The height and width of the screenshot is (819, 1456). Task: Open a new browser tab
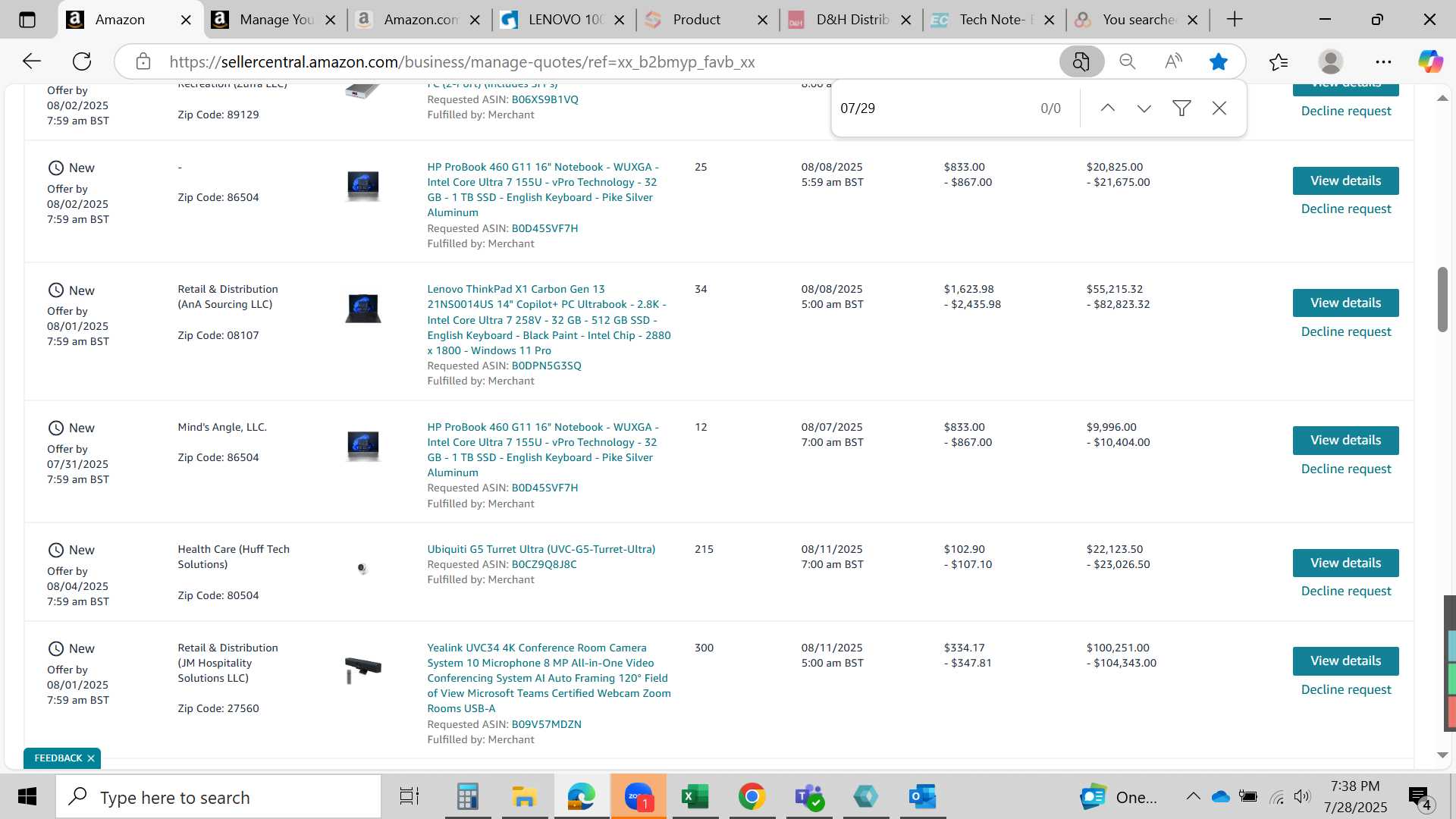[1235, 20]
